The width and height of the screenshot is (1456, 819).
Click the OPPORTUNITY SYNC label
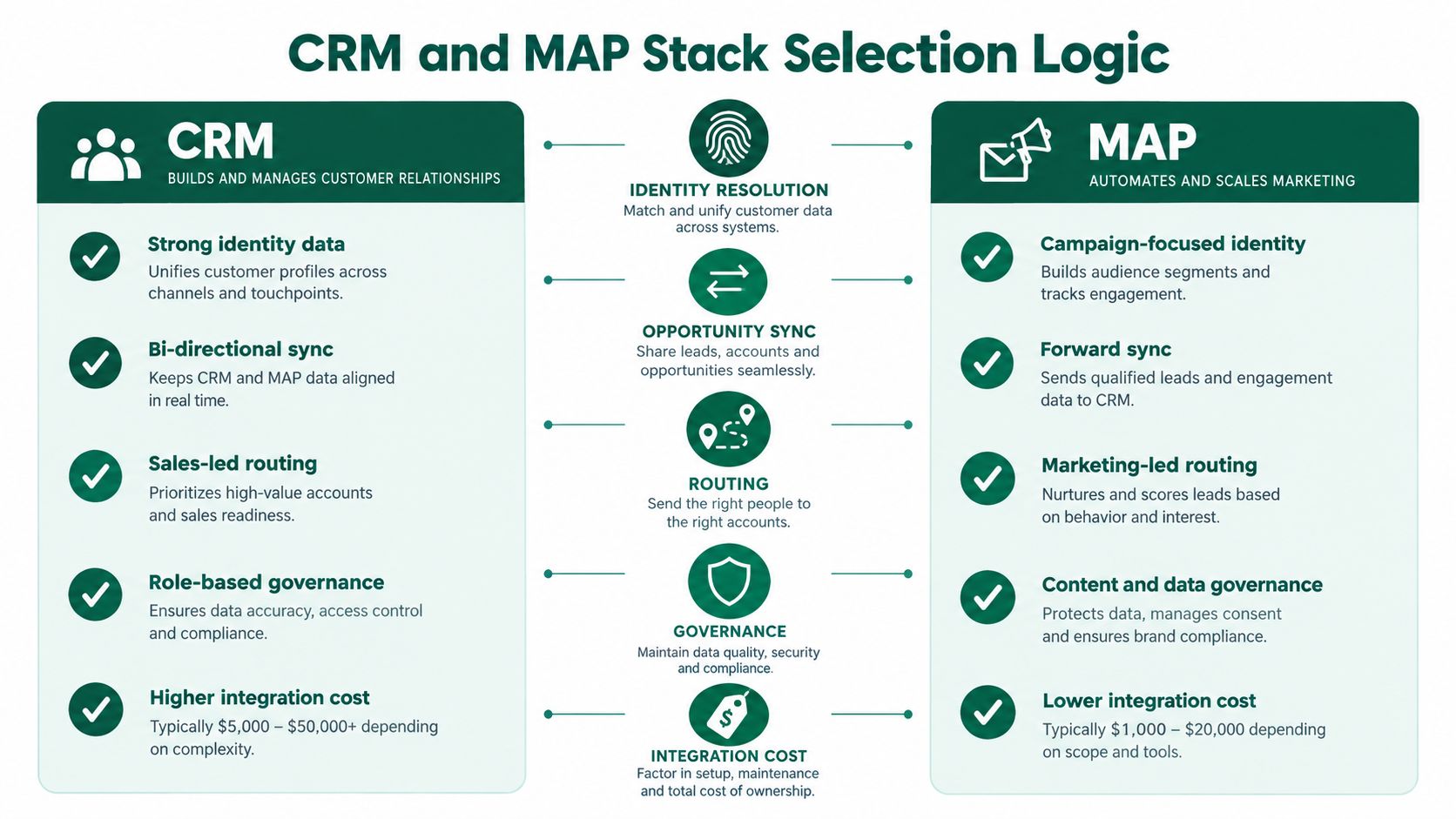729,332
